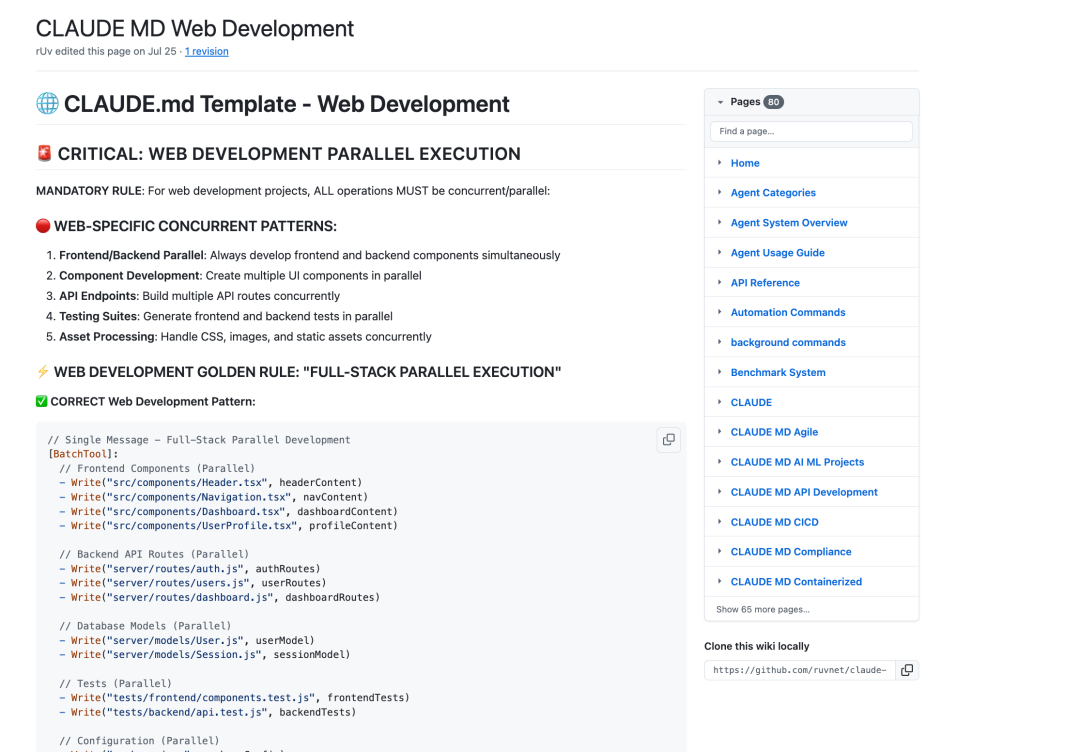1080x752 pixels.
Task: Open the Automation Commands page
Action: click(787, 313)
